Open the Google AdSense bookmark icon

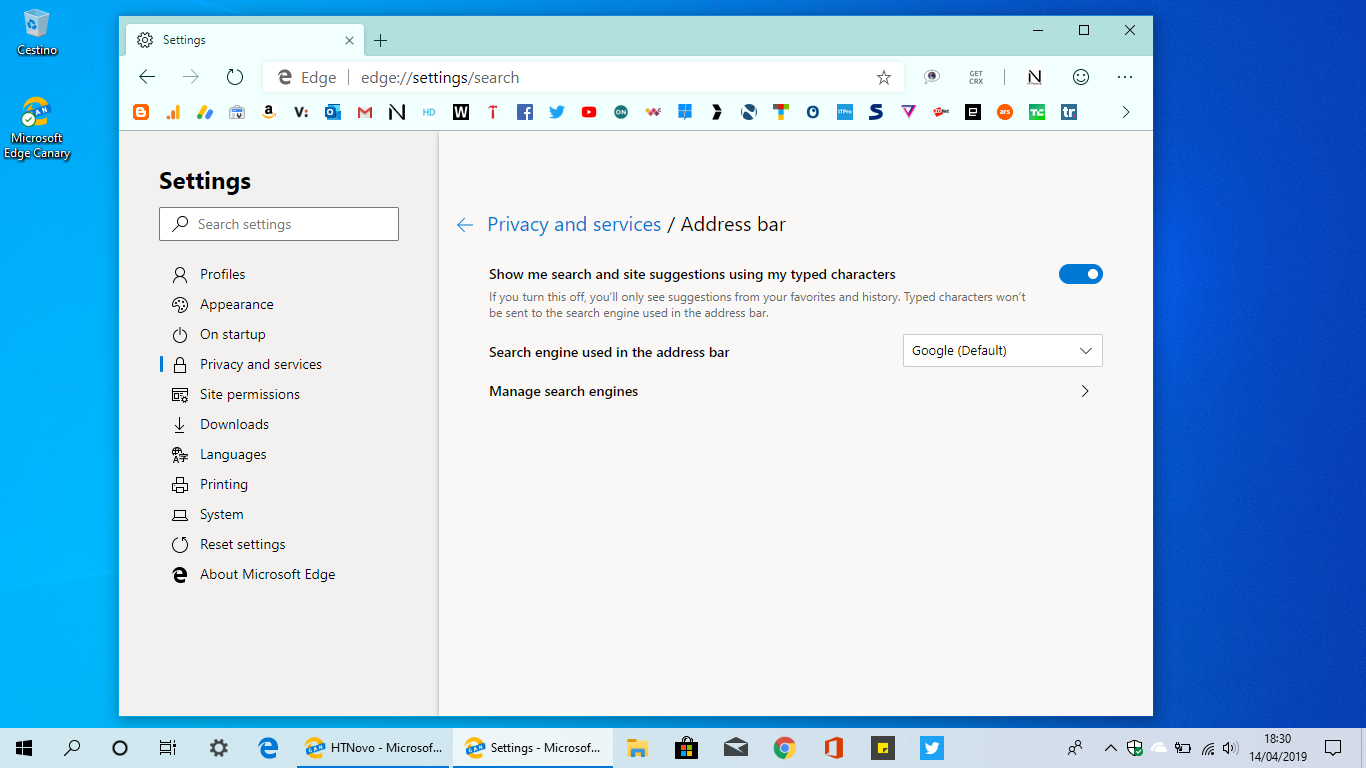point(205,112)
